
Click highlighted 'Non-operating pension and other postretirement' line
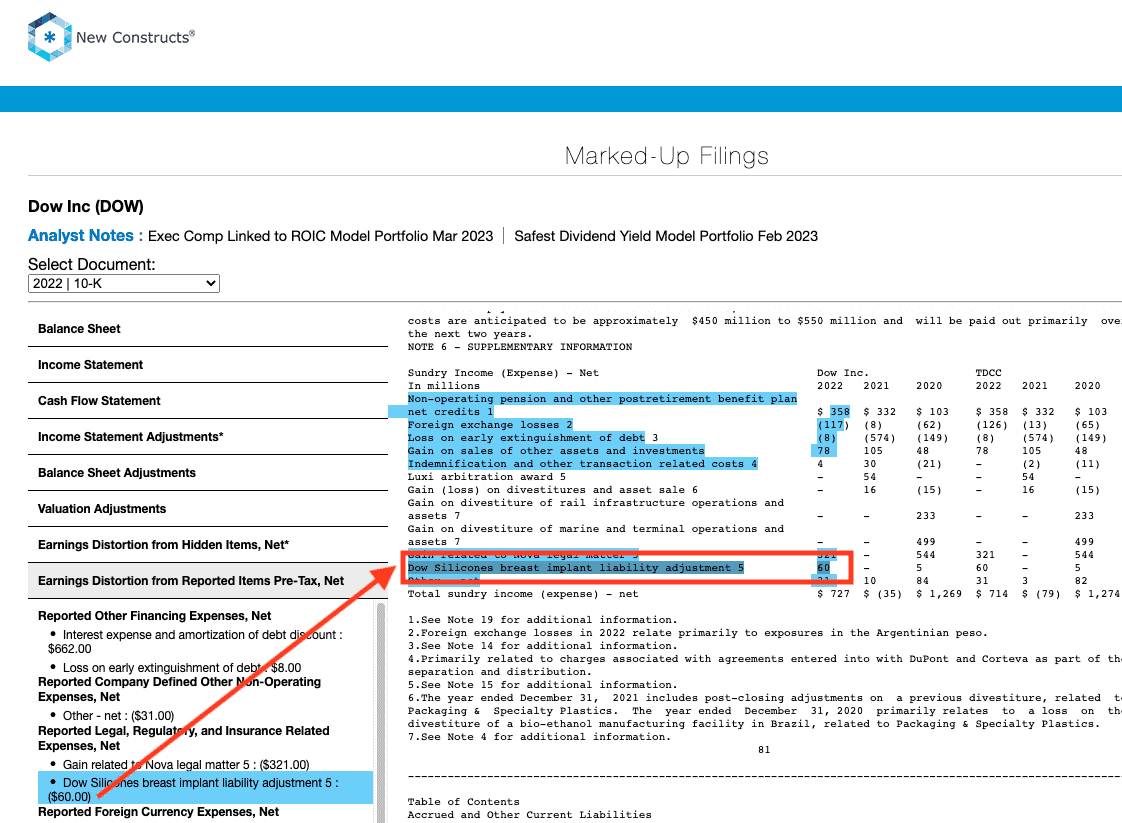coord(602,405)
